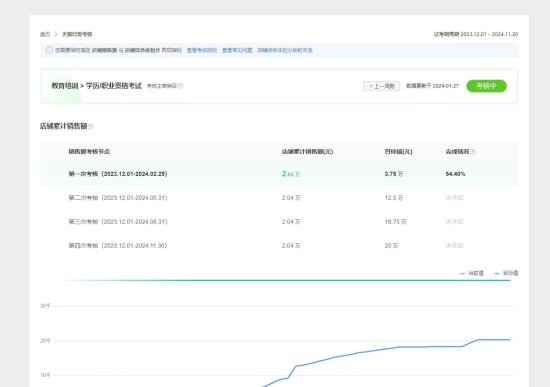
Task: Open the 查看常见问题 link
Action: click(x=237, y=51)
